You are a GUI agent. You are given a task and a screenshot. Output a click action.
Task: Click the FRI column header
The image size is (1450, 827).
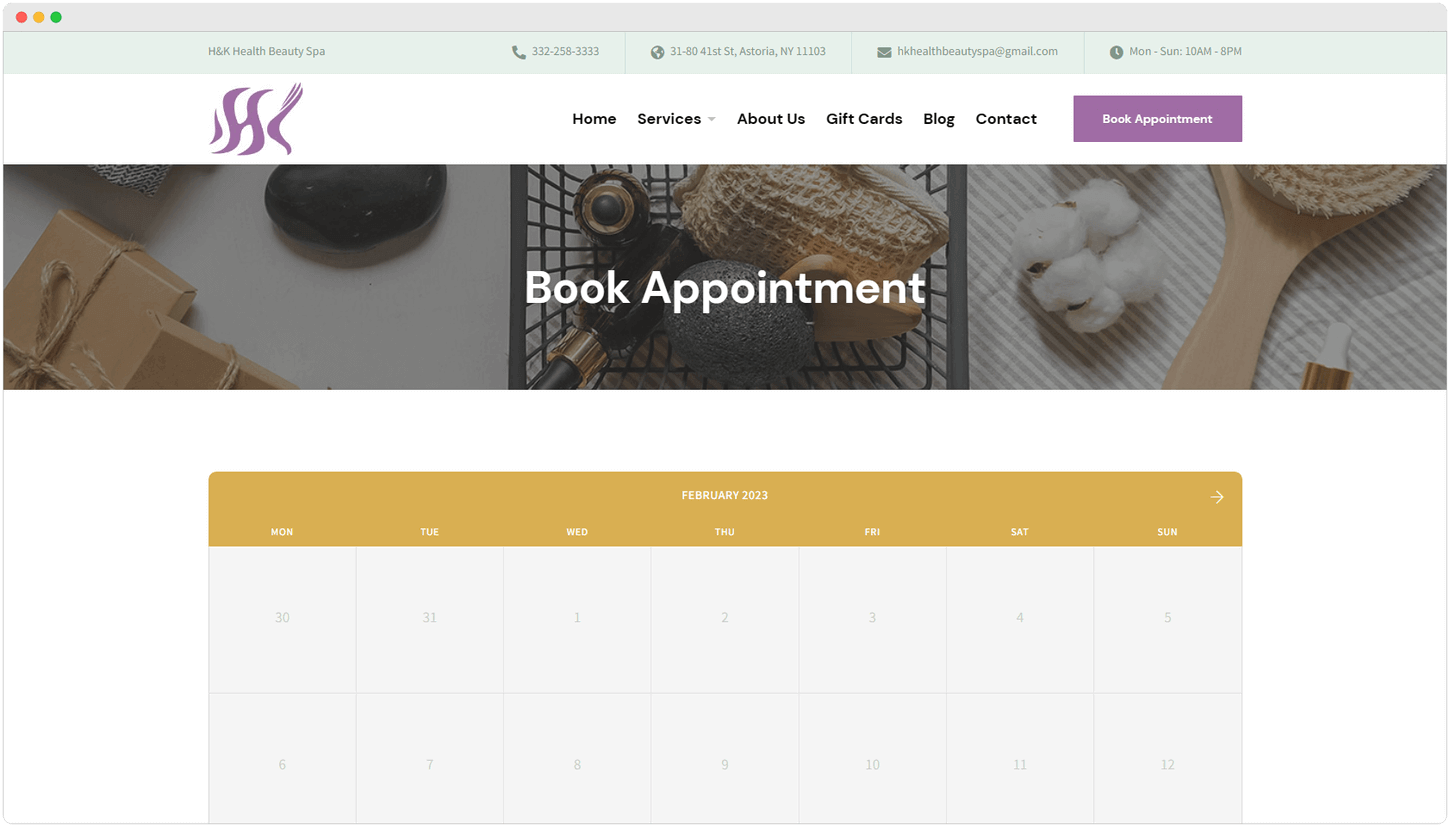[872, 532]
